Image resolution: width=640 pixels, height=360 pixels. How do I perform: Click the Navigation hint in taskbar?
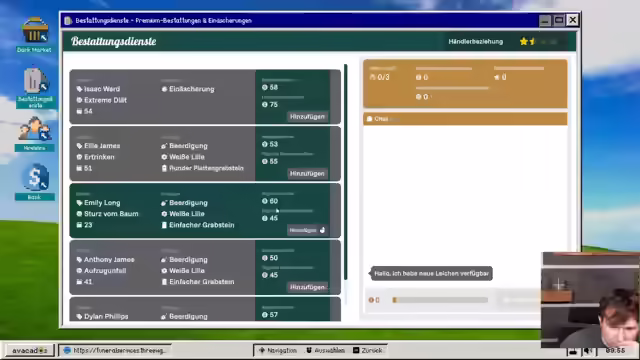[x=278, y=350]
